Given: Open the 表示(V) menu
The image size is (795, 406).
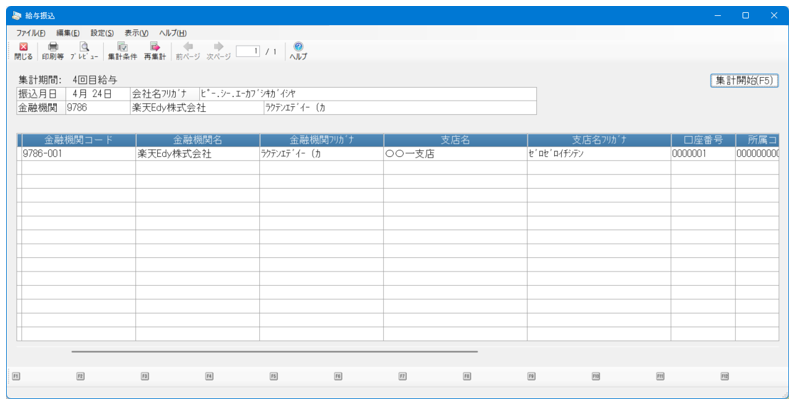Looking at the screenshot, I should pyautogui.click(x=136, y=33).
